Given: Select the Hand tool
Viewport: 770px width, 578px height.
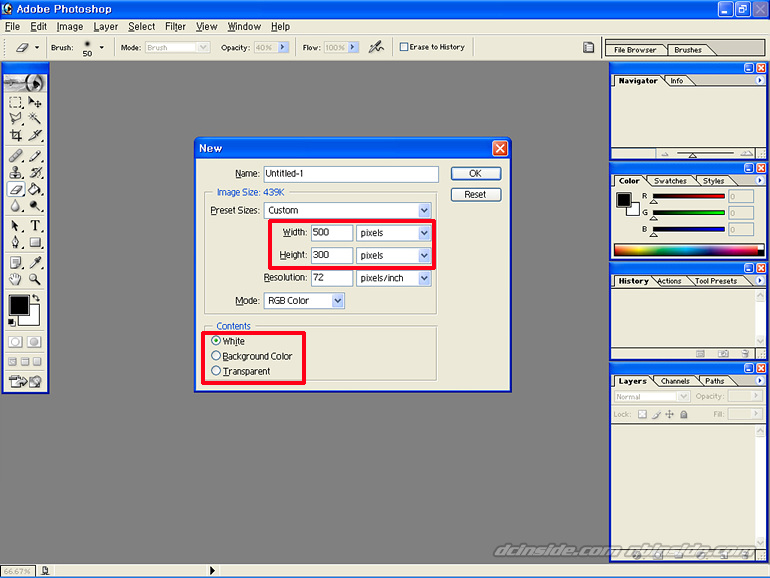Looking at the screenshot, I should [16, 279].
